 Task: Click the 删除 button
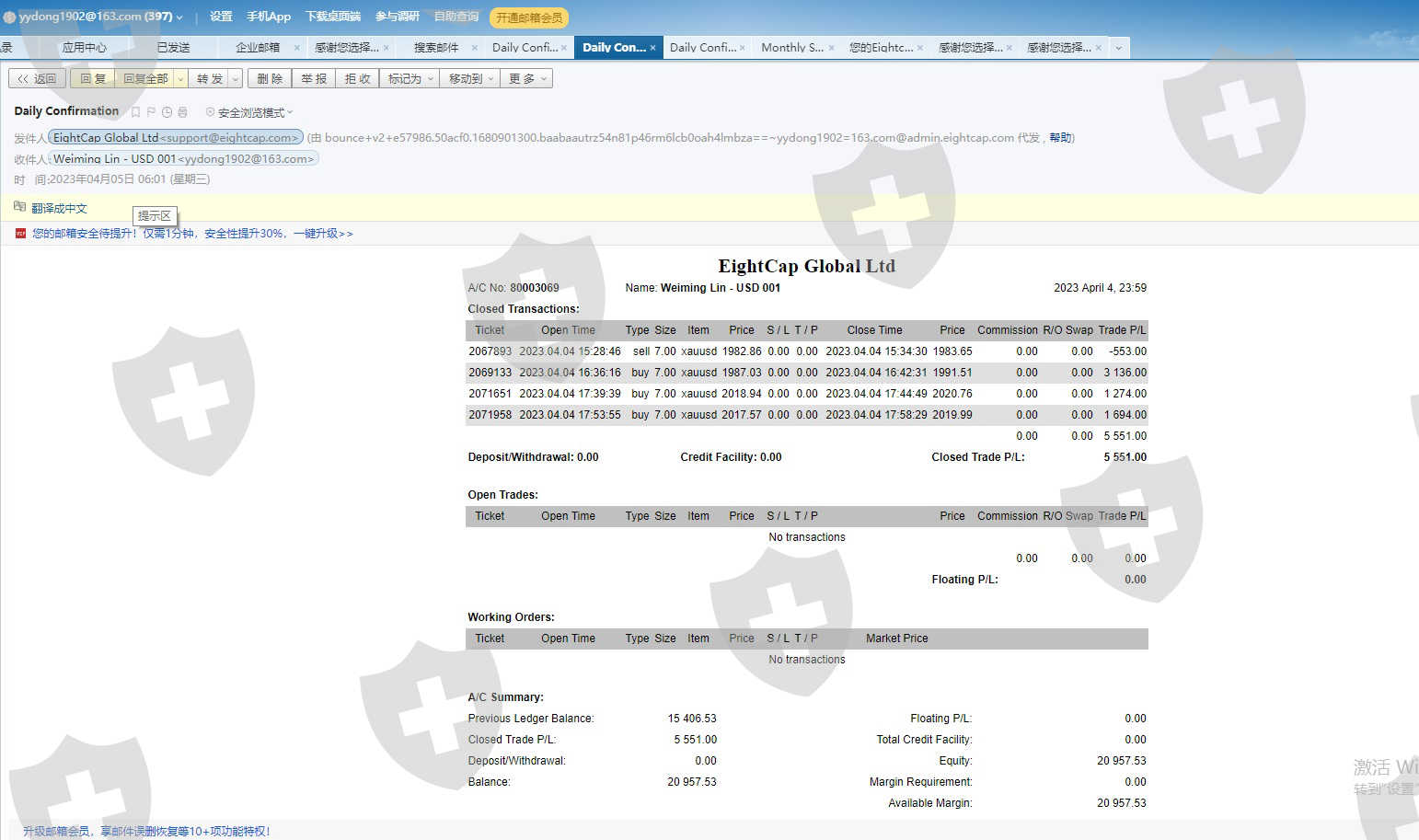(x=270, y=79)
